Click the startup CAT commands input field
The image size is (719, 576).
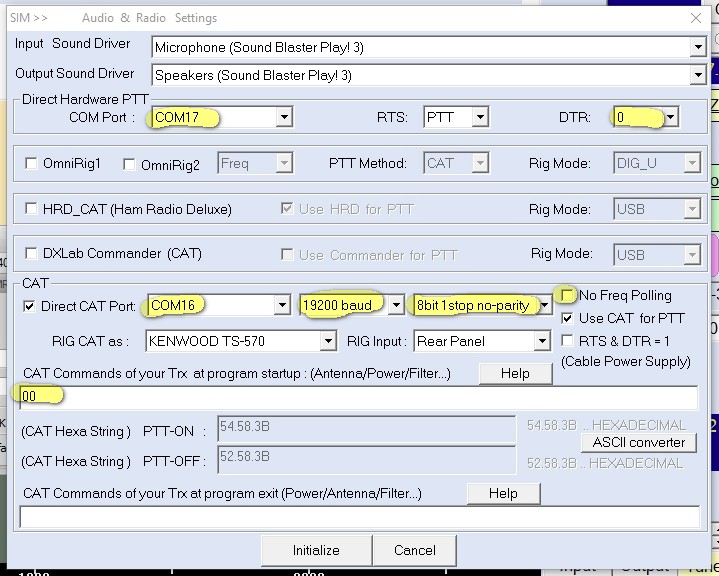point(360,397)
